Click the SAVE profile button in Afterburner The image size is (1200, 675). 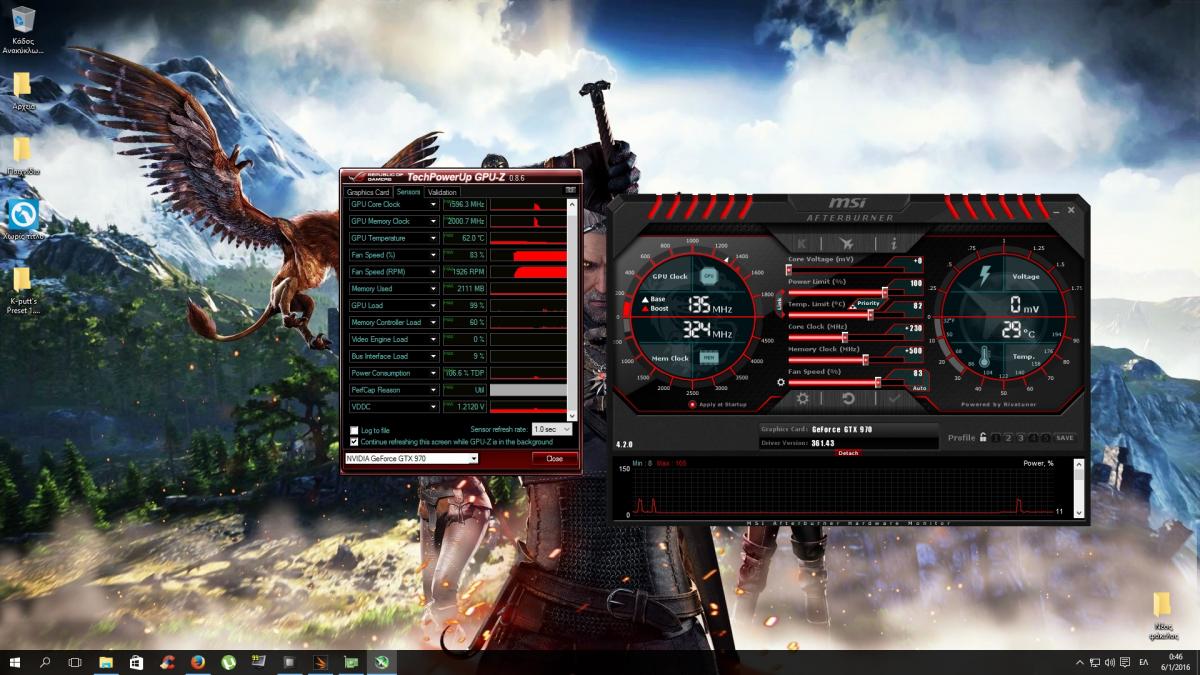(x=1065, y=438)
